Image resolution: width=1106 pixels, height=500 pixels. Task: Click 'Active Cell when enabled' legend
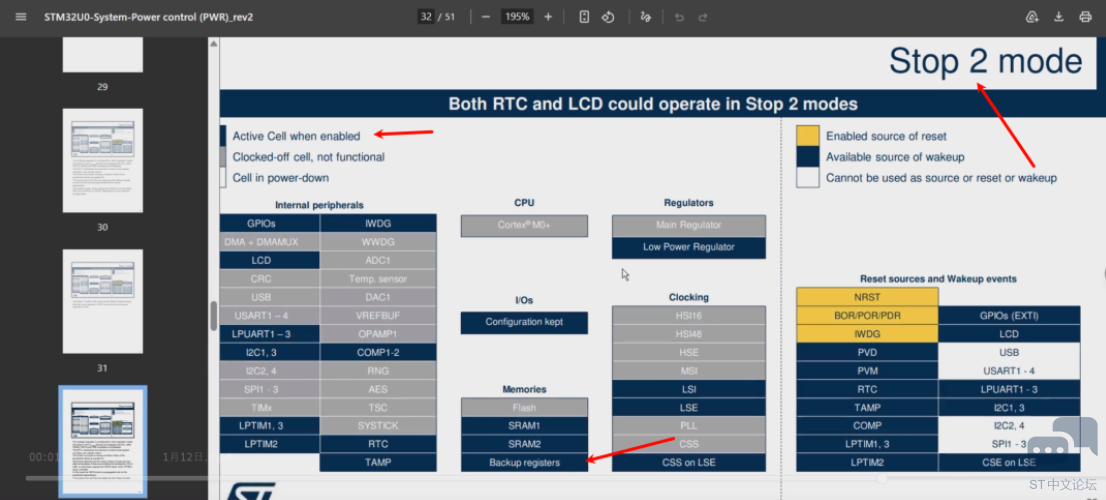tap(296, 136)
